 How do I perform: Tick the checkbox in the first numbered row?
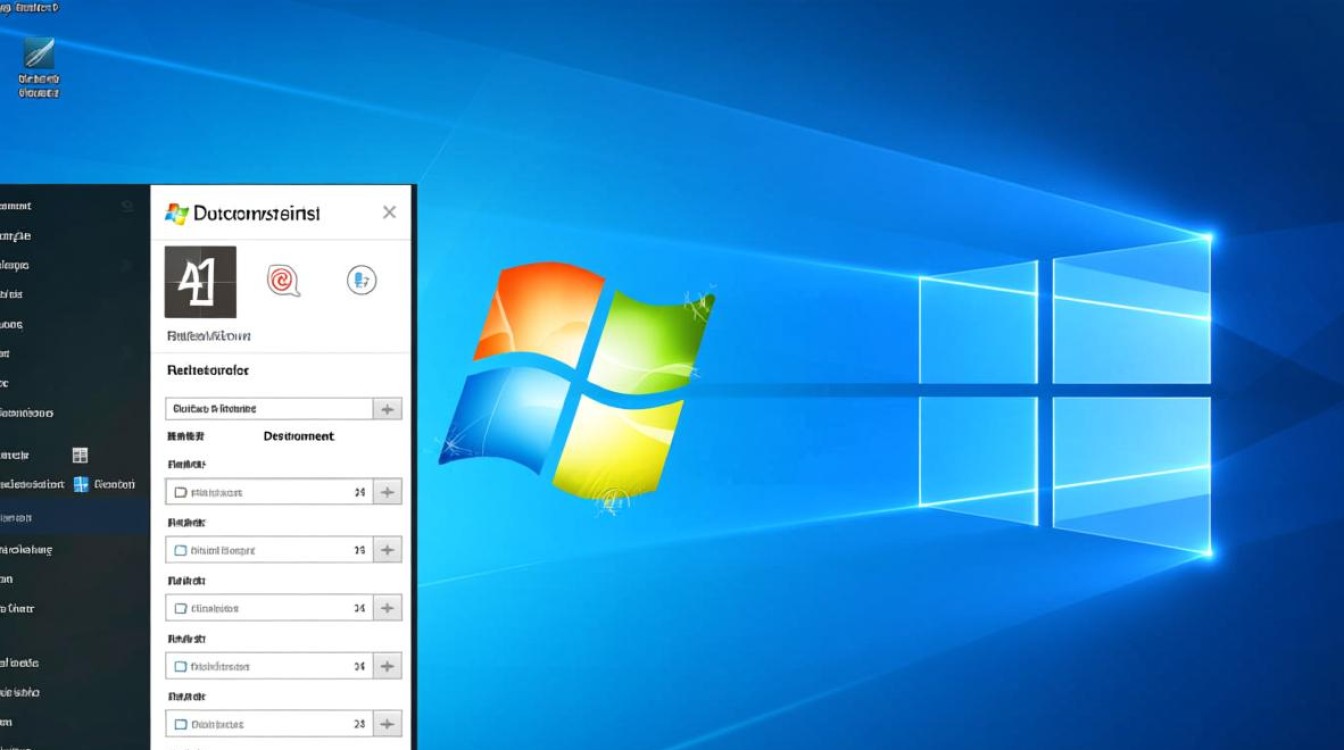click(181, 493)
